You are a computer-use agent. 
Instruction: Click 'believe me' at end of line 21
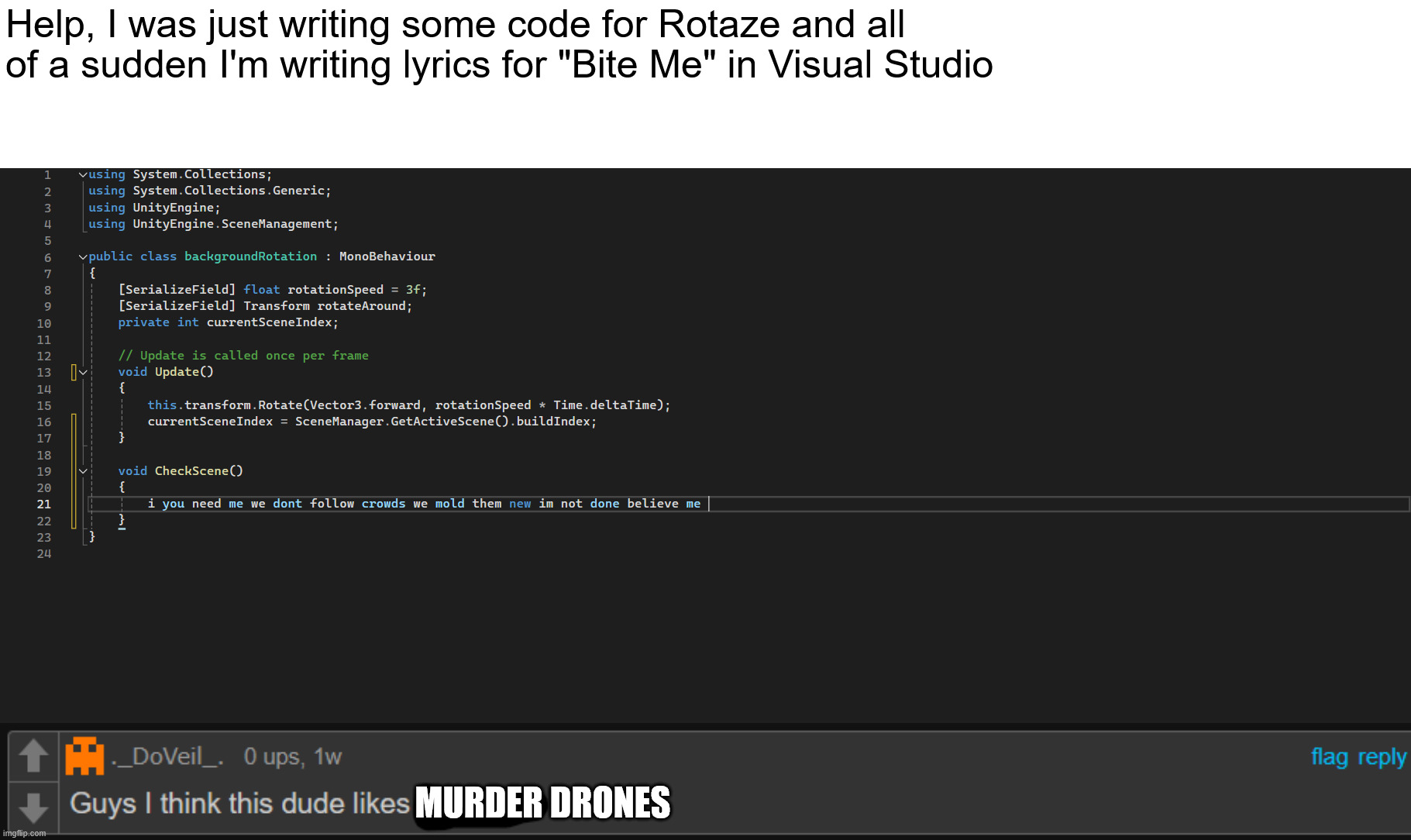point(663,504)
